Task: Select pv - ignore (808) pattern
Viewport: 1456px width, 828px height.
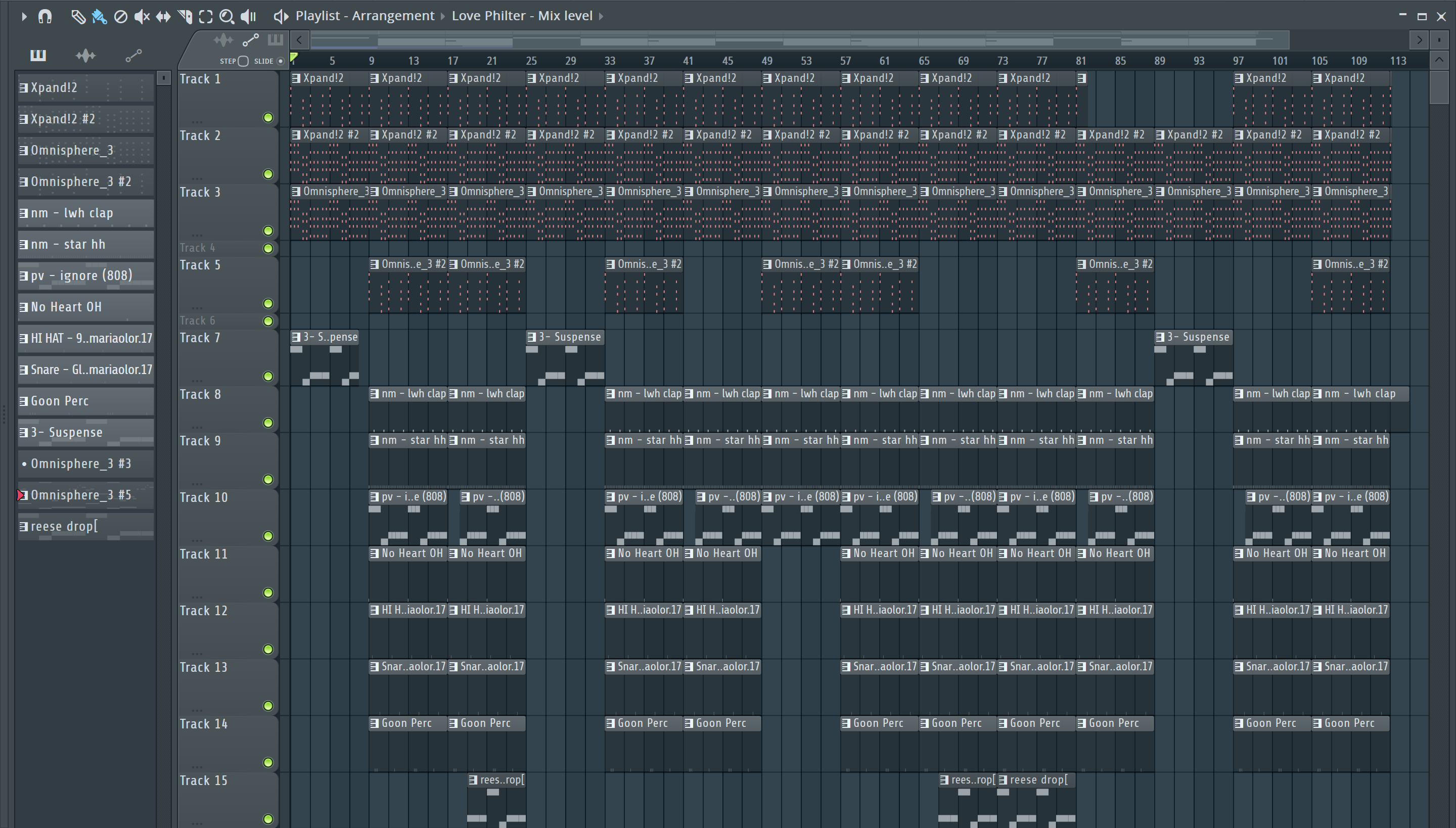Action: [86, 276]
